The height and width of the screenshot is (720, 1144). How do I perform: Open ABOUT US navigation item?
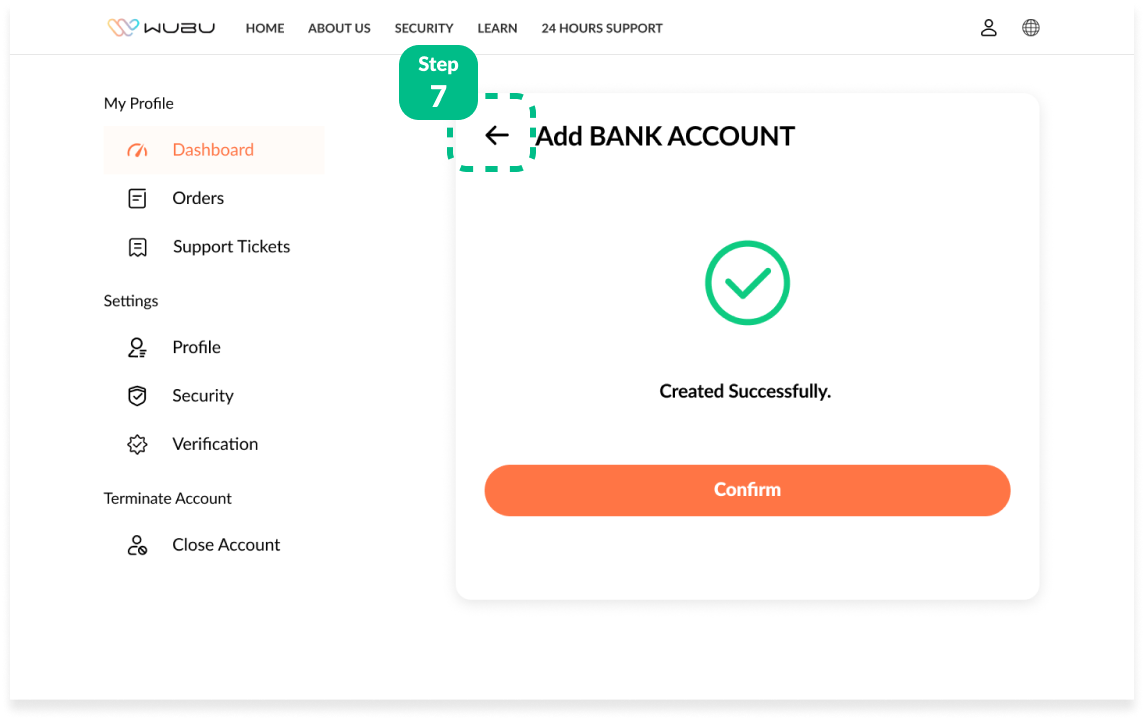pos(339,28)
